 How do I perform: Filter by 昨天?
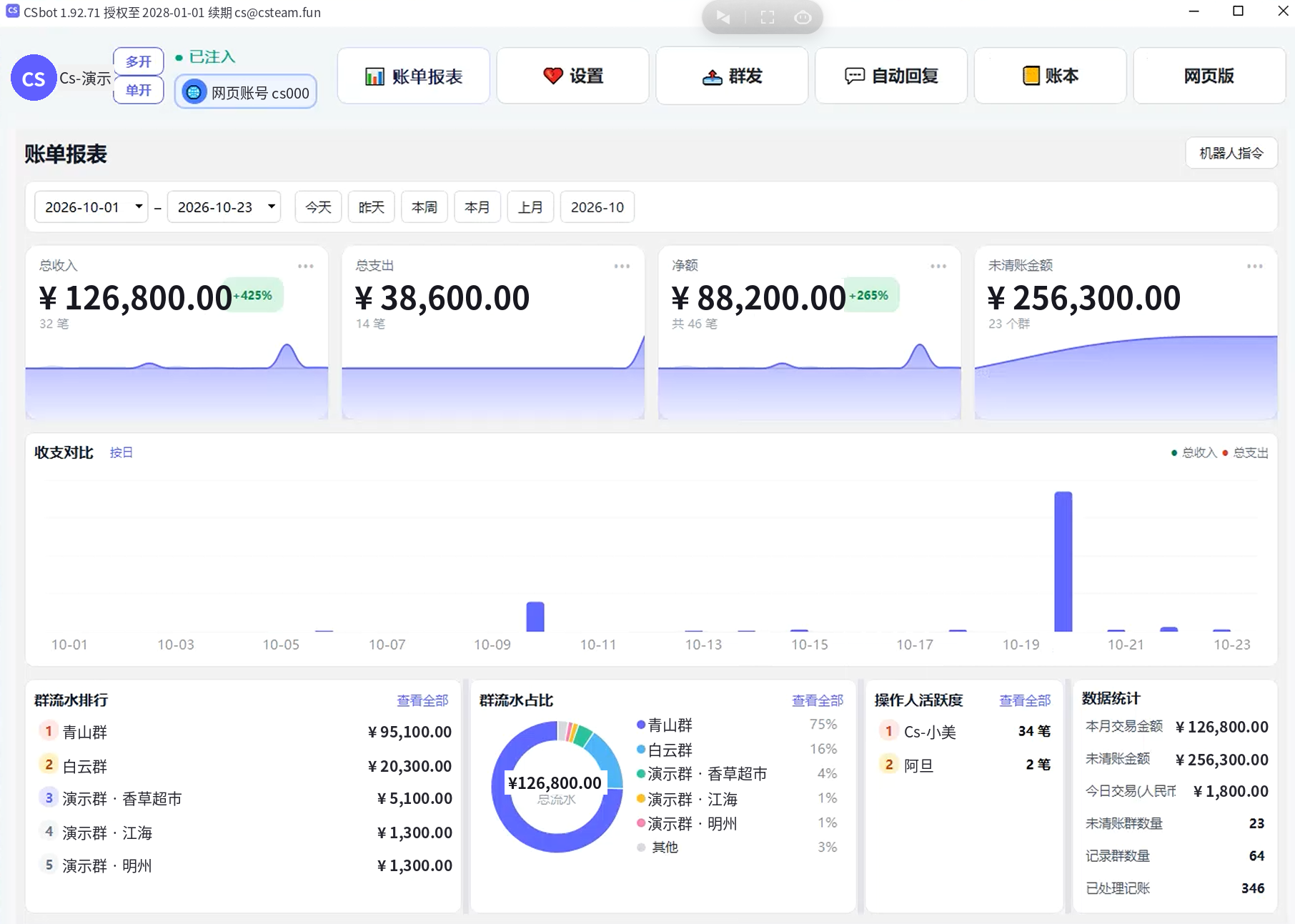(372, 207)
